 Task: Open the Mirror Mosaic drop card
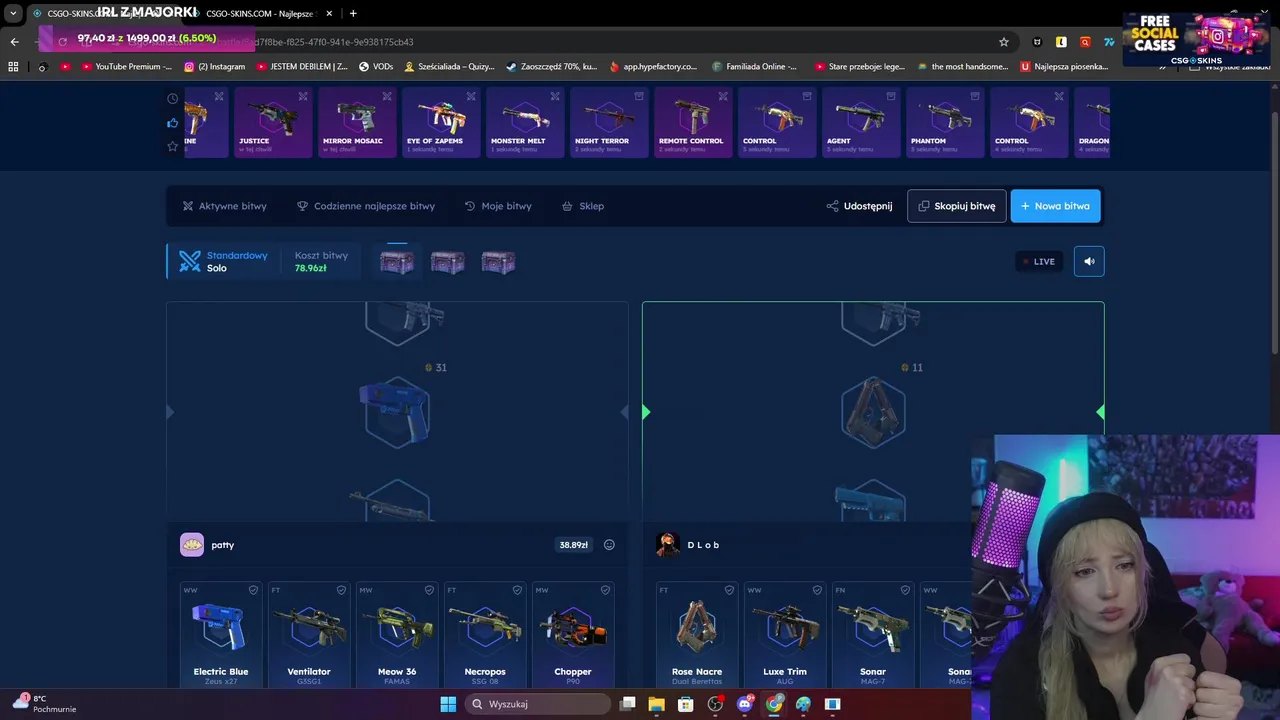pos(357,122)
